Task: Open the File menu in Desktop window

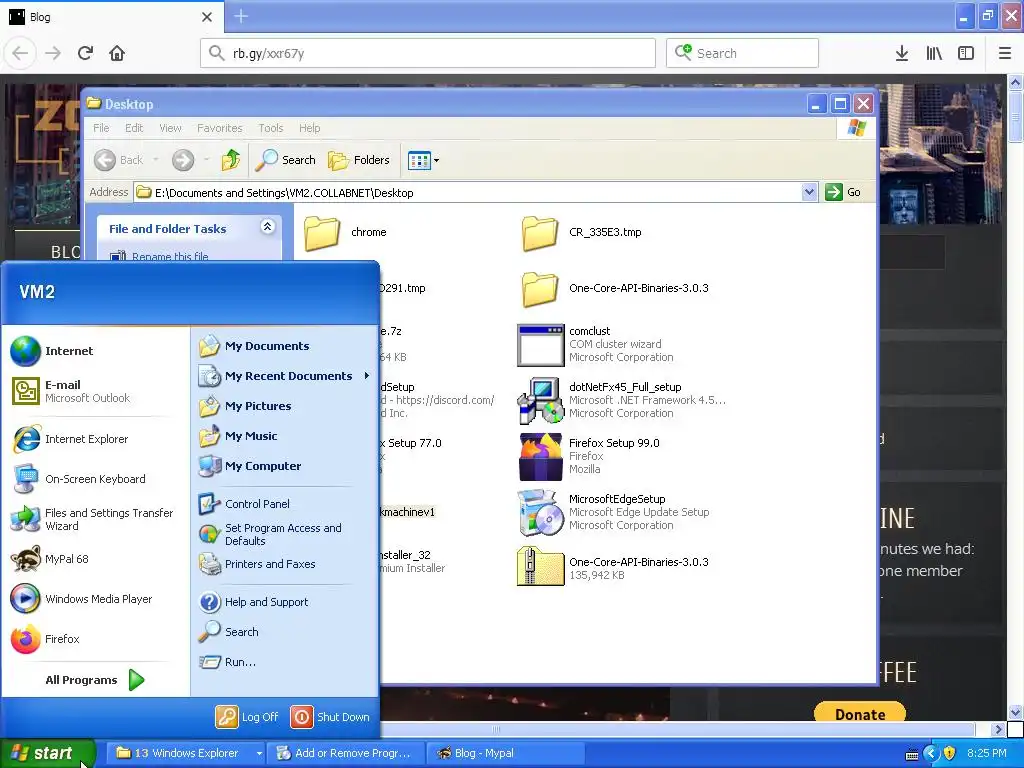Action: pos(101,128)
